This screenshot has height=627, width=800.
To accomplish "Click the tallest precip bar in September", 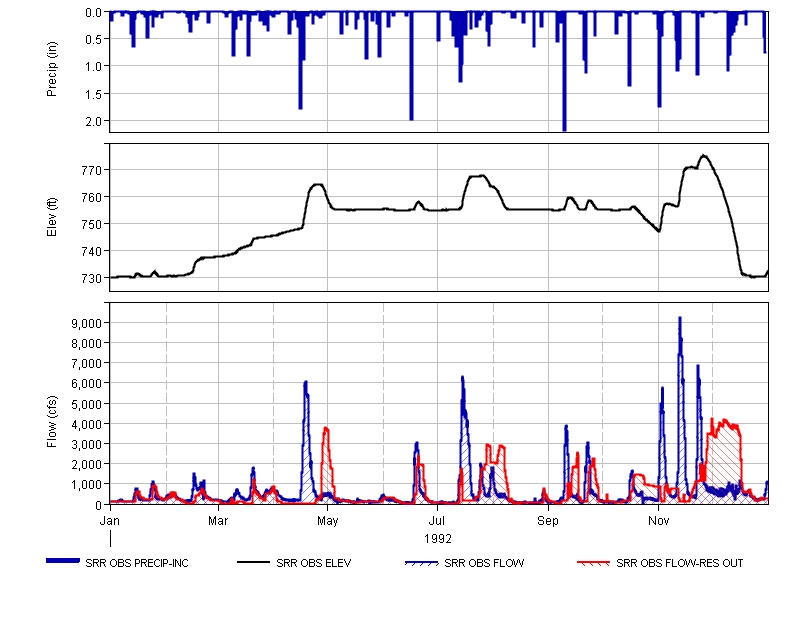I will 564,71.
